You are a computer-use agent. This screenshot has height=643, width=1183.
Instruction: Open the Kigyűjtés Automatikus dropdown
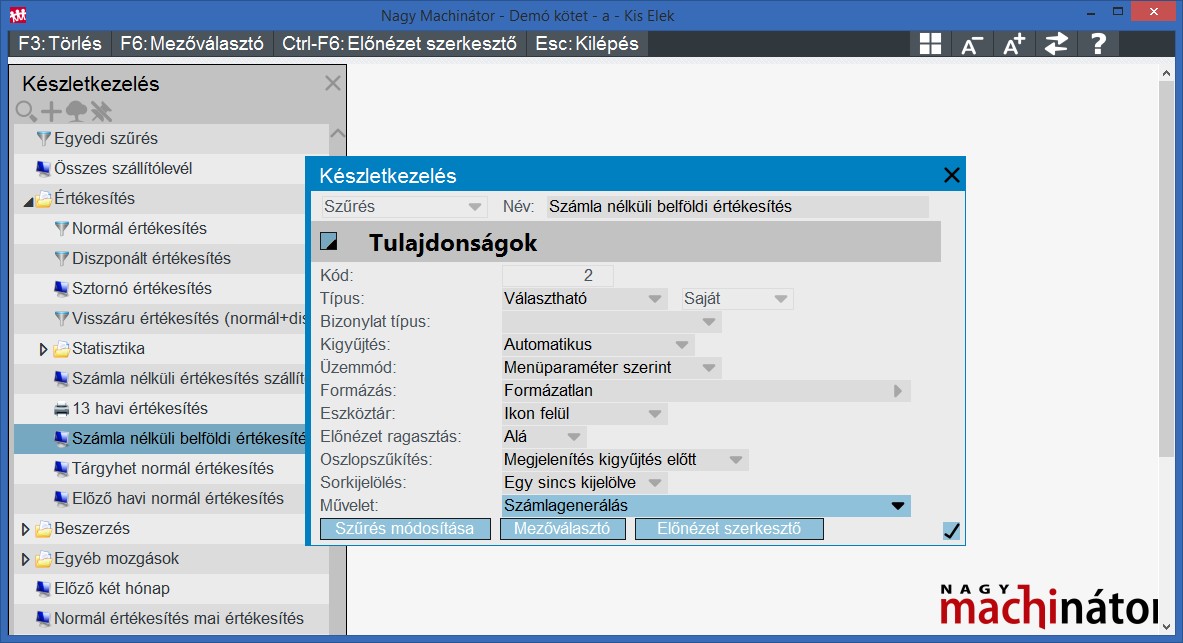click(598, 345)
